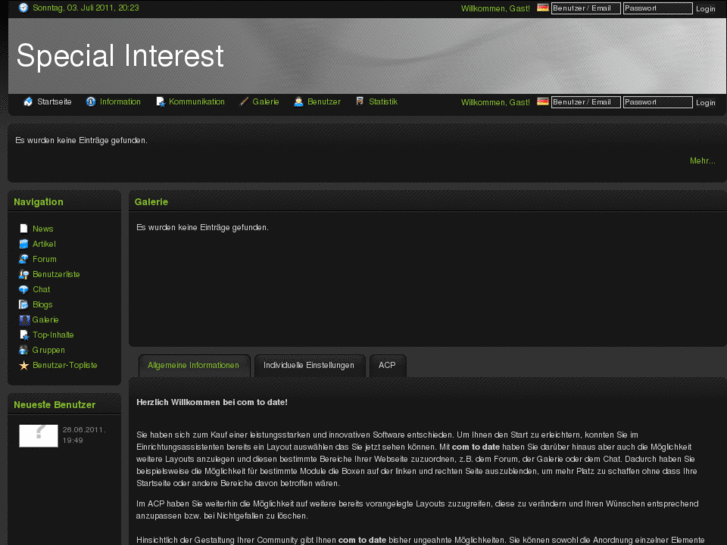Screen dimensions: 727x545
Task: Click the German flag in top bar
Action: coord(542,8)
